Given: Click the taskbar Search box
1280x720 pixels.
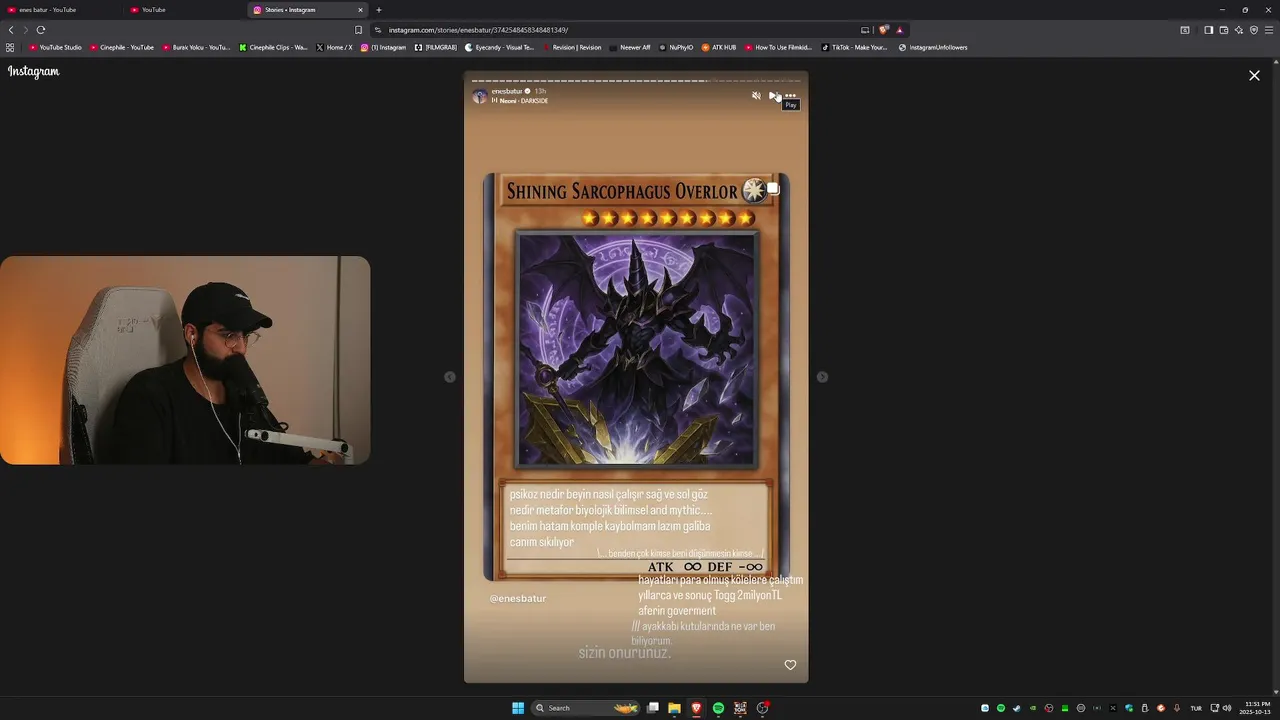Looking at the screenshot, I should tap(586, 708).
